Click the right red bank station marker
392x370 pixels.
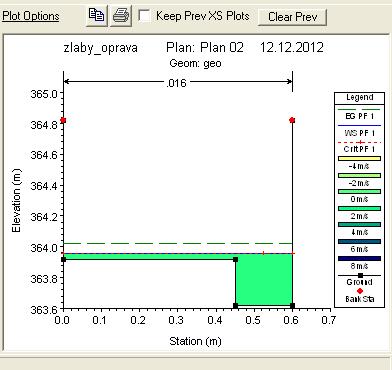click(292, 120)
